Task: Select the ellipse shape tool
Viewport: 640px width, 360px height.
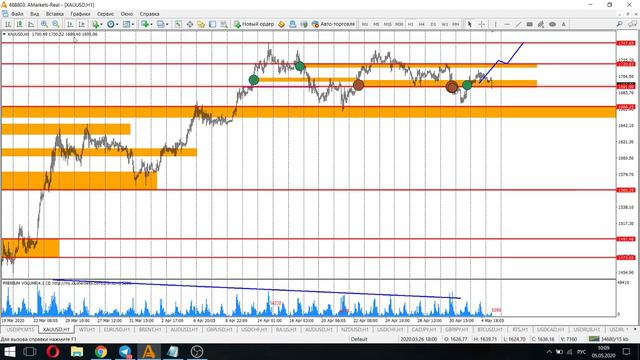Action: tap(552, 24)
